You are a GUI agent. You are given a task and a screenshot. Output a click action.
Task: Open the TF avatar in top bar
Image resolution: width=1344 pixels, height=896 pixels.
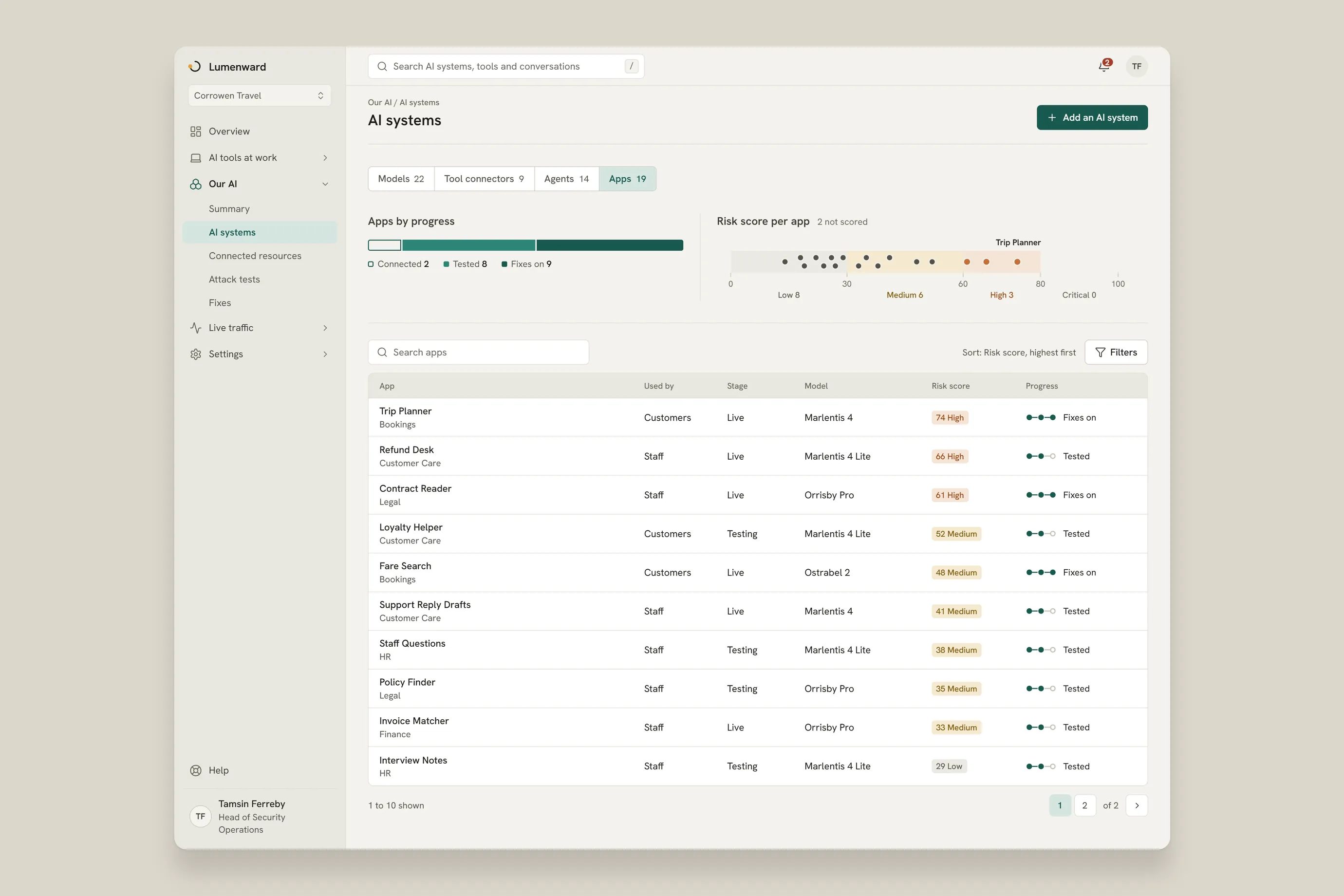click(x=1137, y=66)
